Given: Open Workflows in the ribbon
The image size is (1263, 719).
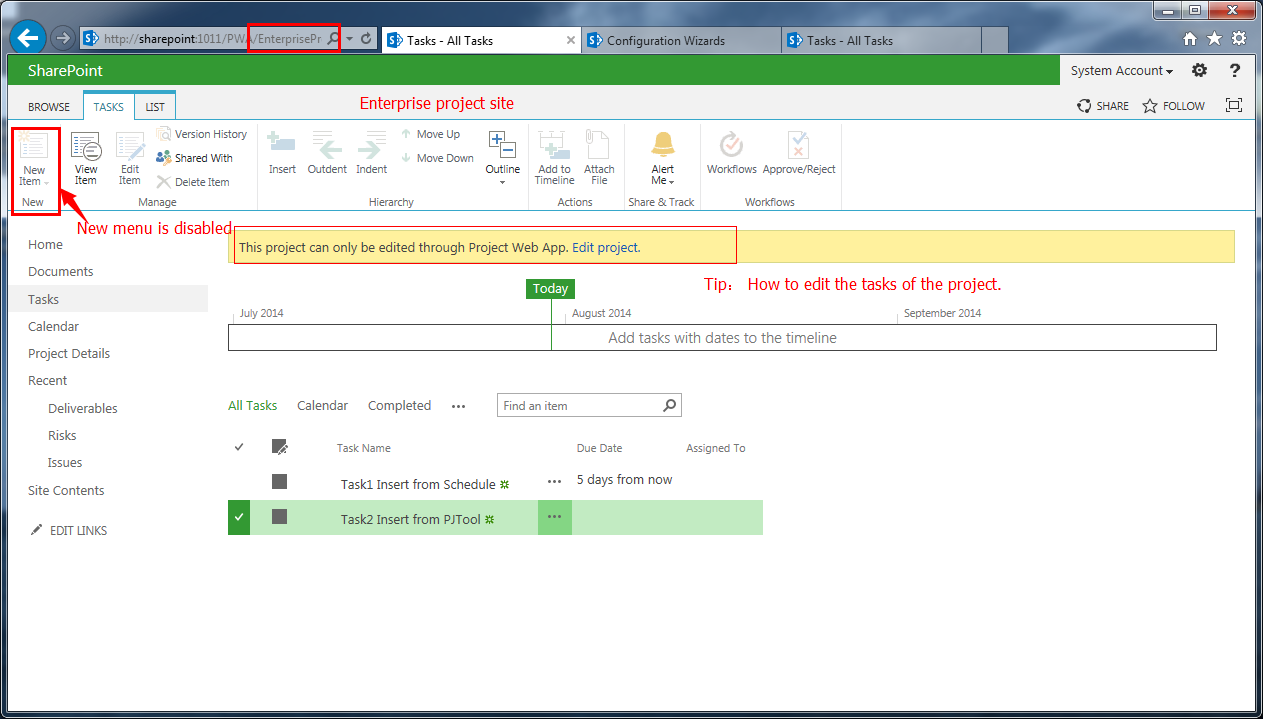Looking at the screenshot, I should 732,153.
